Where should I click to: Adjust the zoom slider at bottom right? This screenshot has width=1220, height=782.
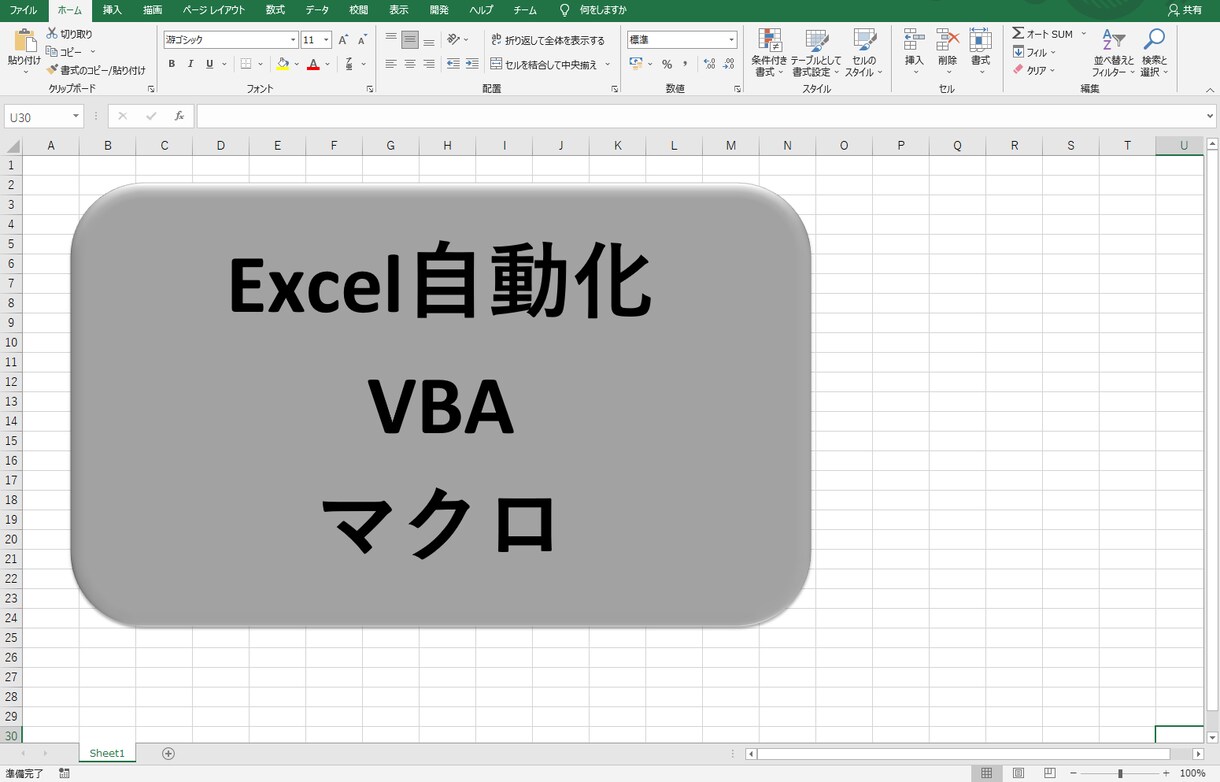point(1122,773)
